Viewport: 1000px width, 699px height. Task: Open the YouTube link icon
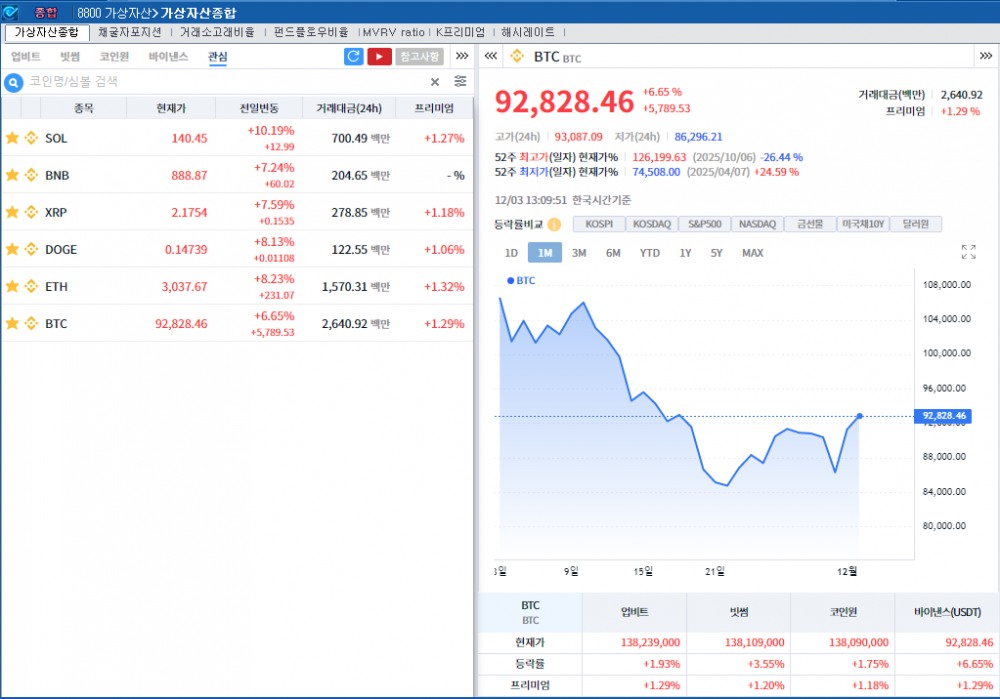378,57
